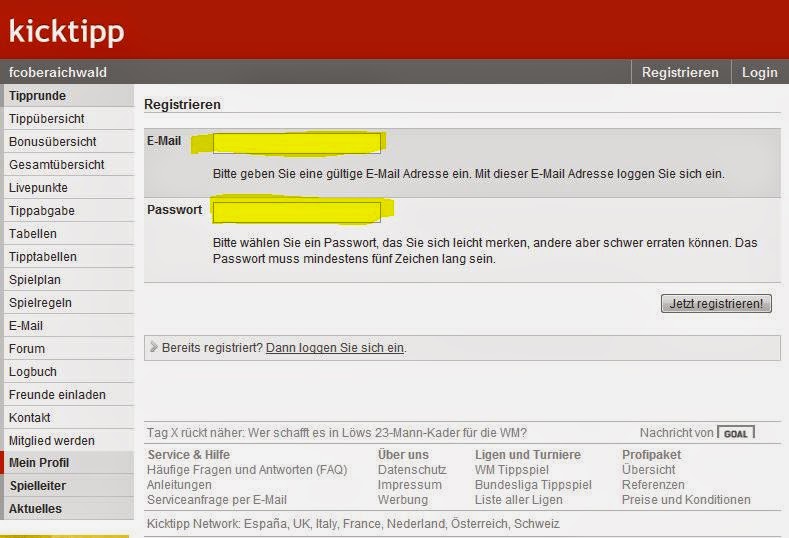Open Gesamtübersicht in the sidebar
Screen dimensions: 789x538
[x=68, y=165]
